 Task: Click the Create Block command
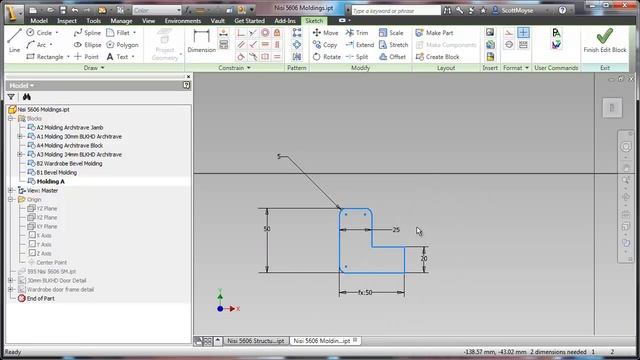tap(437, 57)
